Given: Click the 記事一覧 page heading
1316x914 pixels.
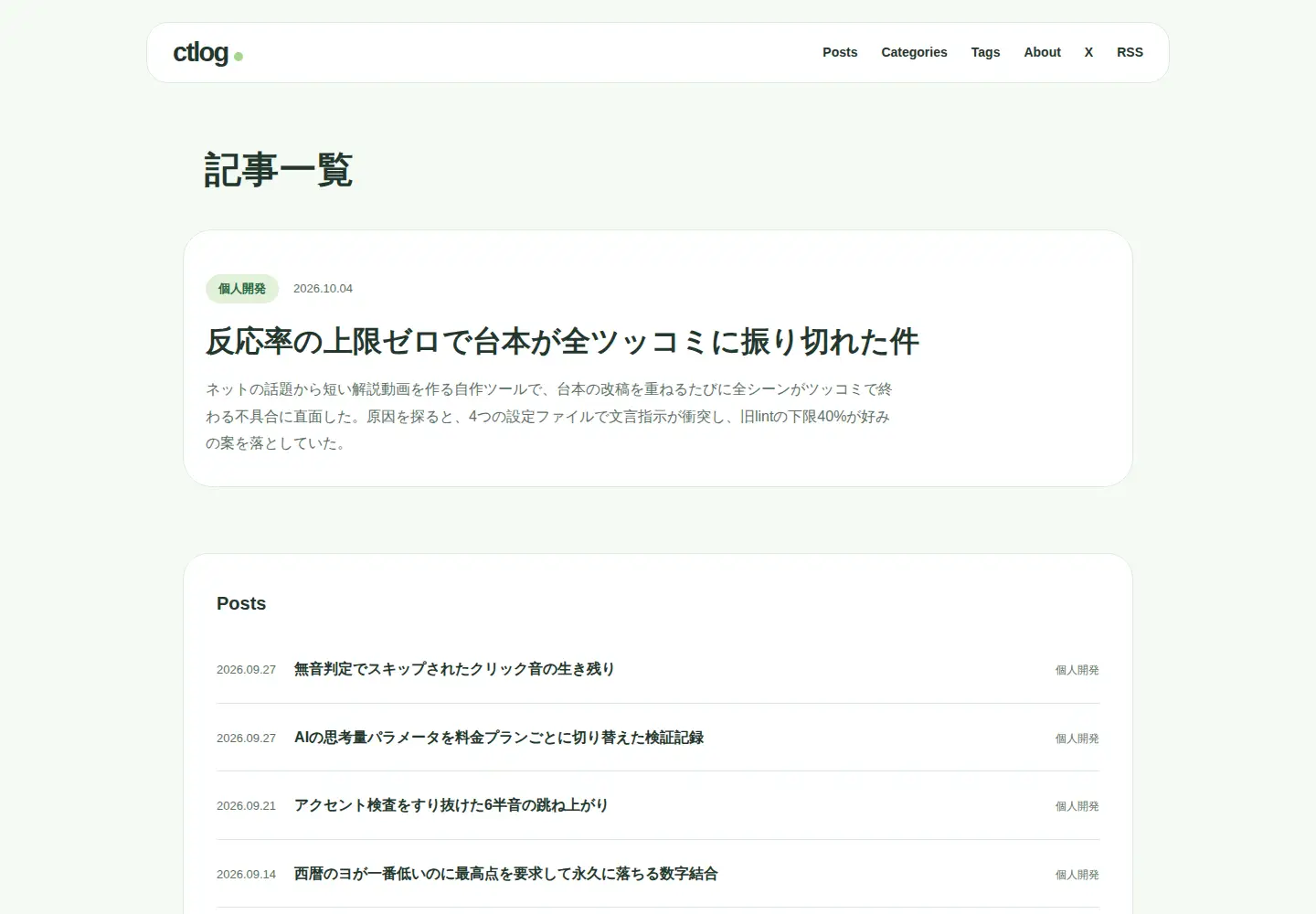Looking at the screenshot, I should coord(278,170).
